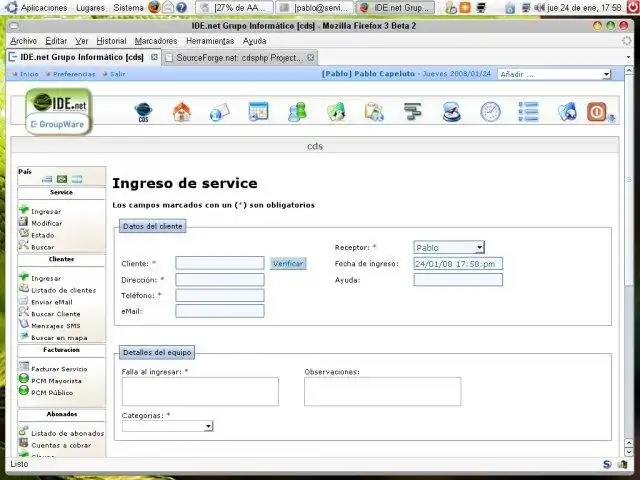This screenshot has height=480, width=640.
Task: Click Facturar Servicio link
Action: (59, 369)
